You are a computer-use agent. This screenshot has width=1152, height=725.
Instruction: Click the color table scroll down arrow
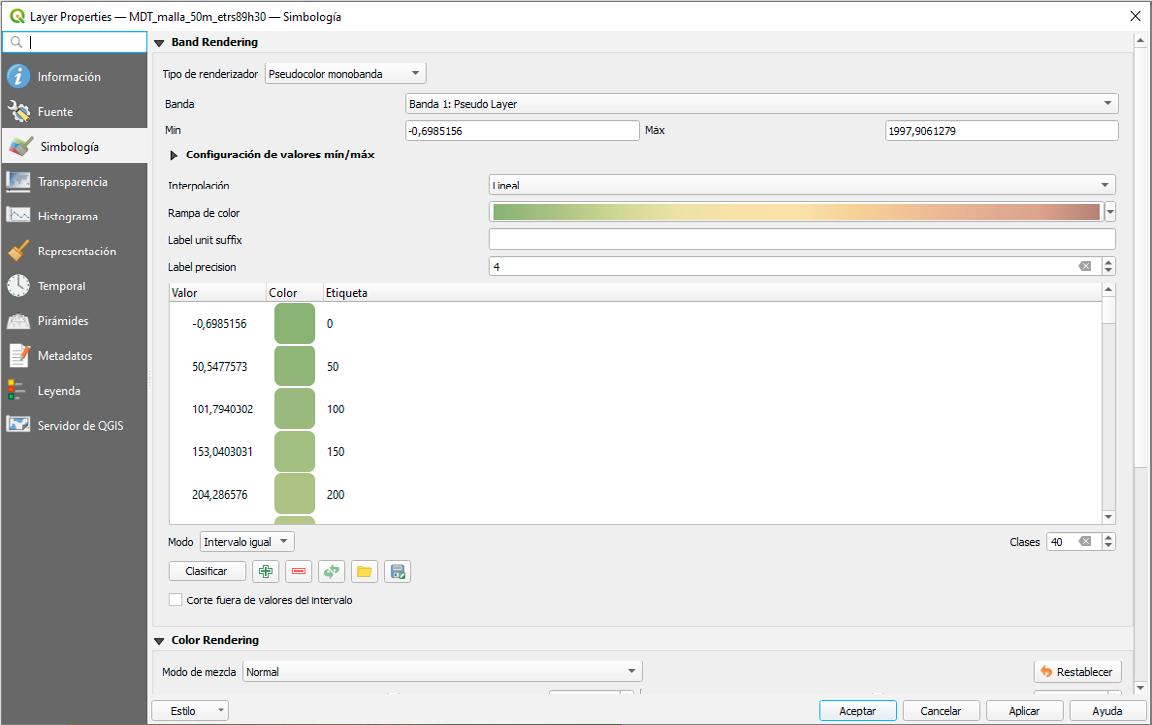[x=1109, y=517]
